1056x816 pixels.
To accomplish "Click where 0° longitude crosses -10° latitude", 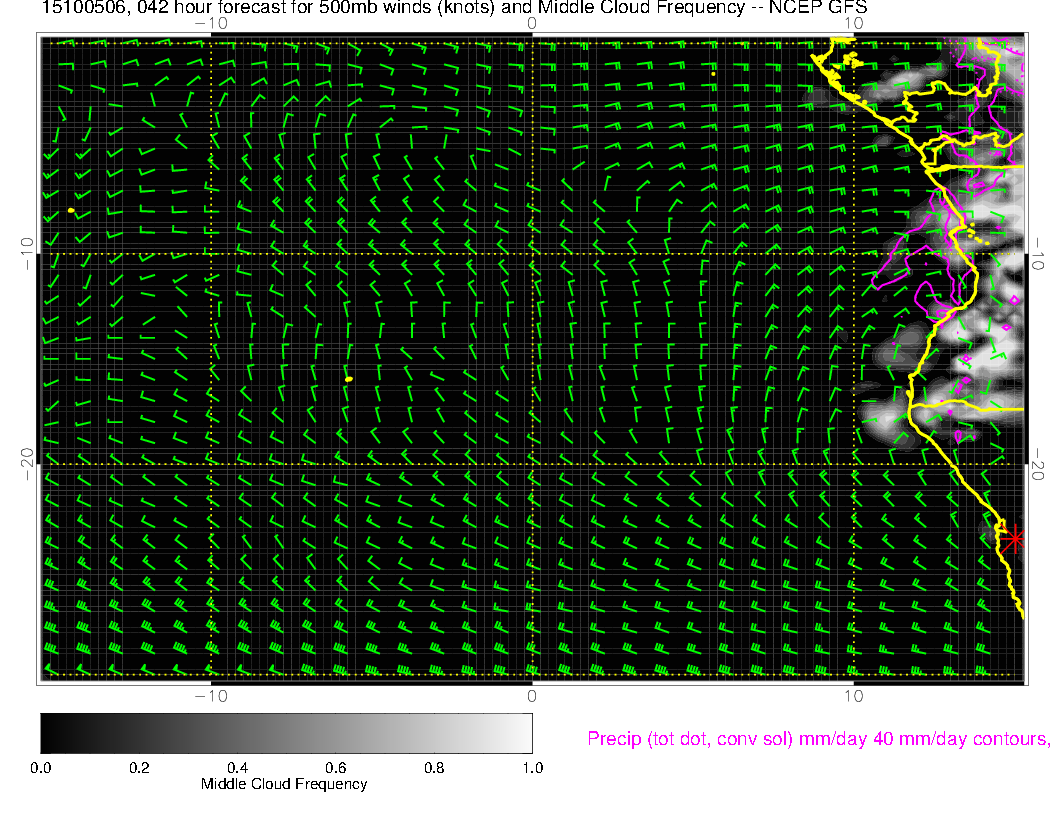I will click(x=532, y=253).
